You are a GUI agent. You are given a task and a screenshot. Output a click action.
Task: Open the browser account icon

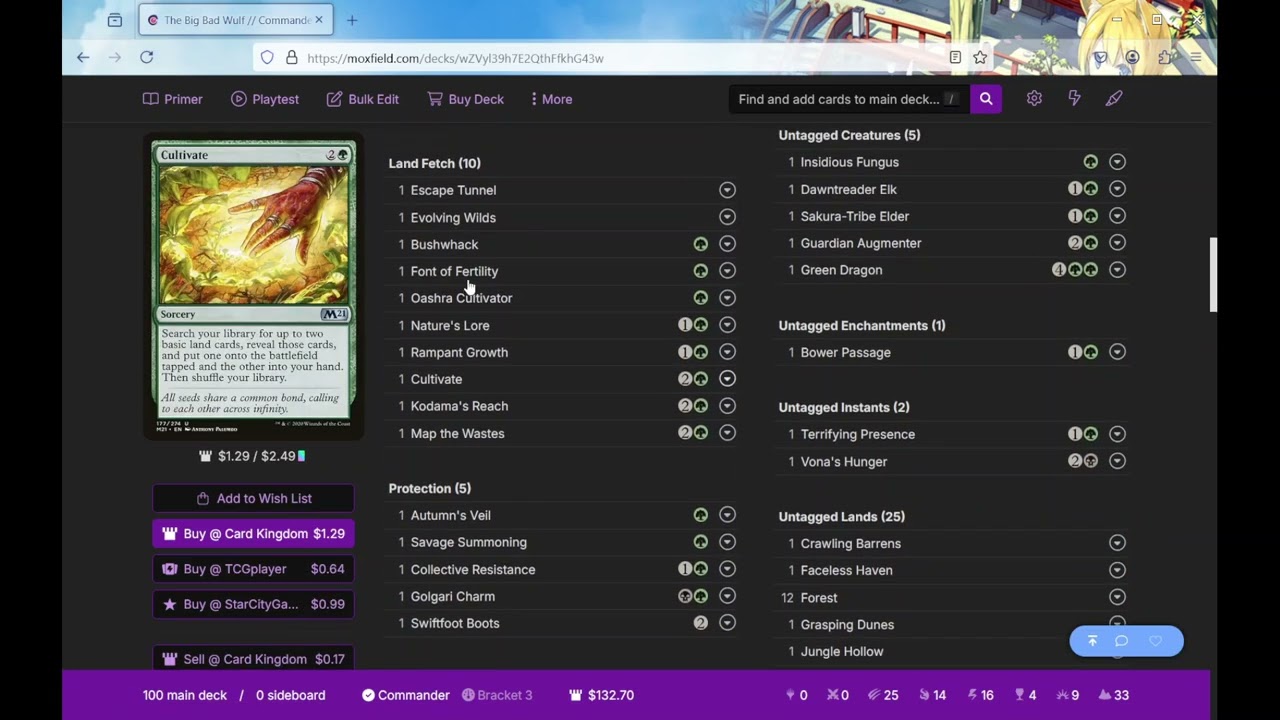(1132, 58)
